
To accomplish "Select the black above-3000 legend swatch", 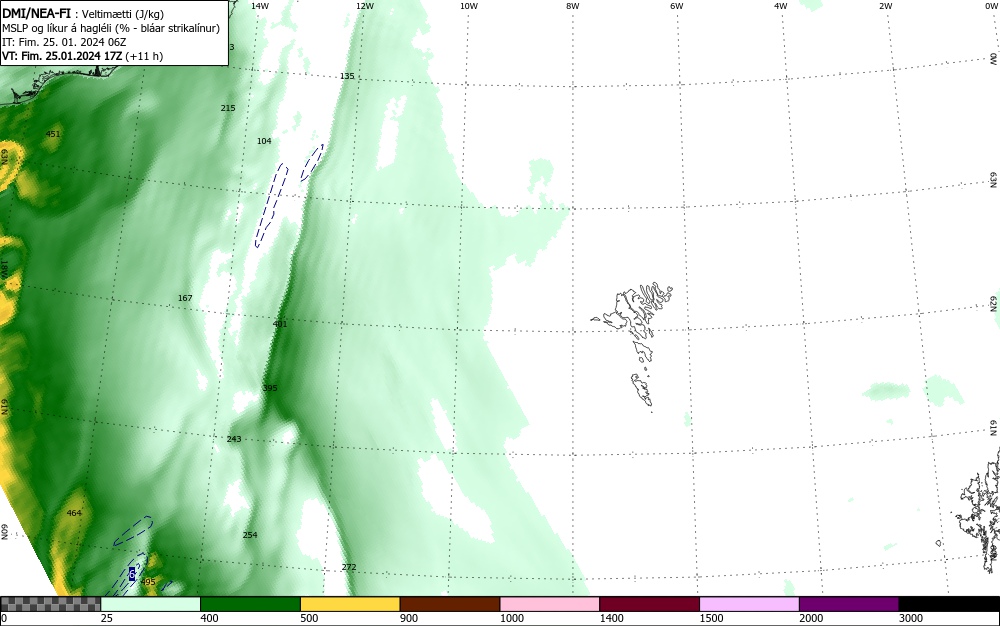I will (x=949, y=604).
